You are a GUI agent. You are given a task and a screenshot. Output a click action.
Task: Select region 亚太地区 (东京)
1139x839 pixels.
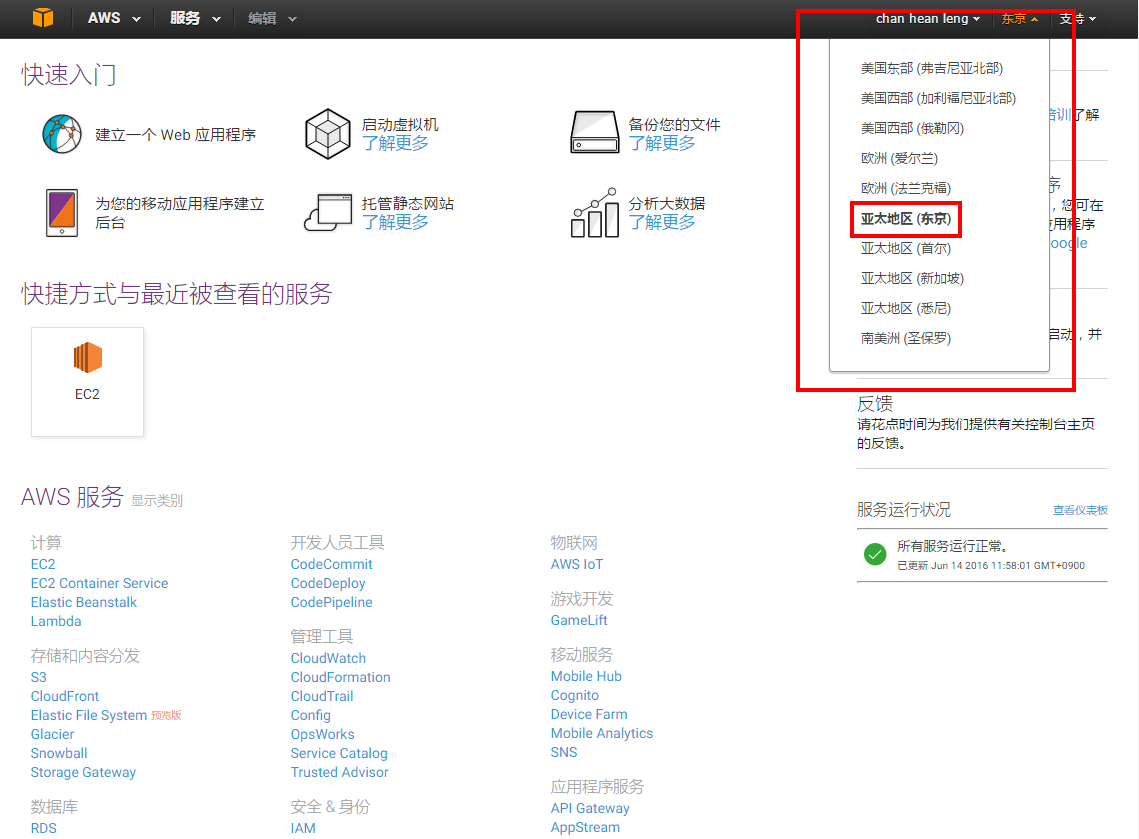click(906, 219)
